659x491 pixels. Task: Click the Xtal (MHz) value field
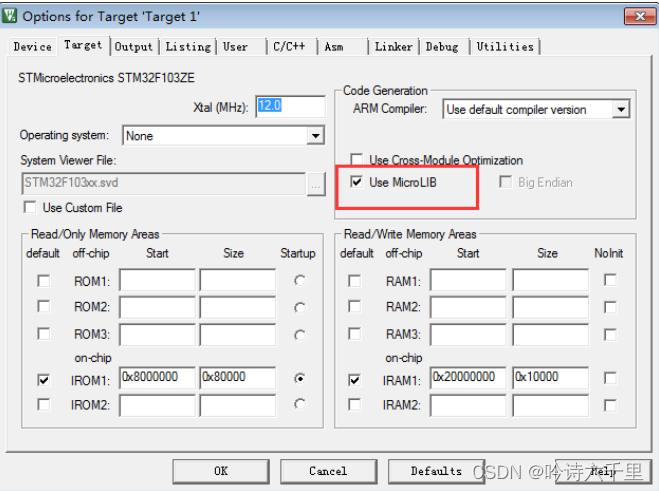290,106
